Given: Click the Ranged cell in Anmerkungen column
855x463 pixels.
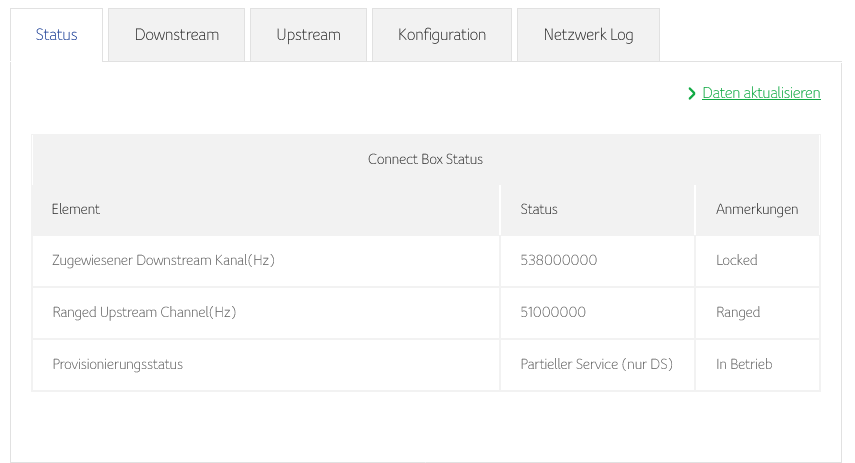Looking at the screenshot, I should click(x=738, y=312).
